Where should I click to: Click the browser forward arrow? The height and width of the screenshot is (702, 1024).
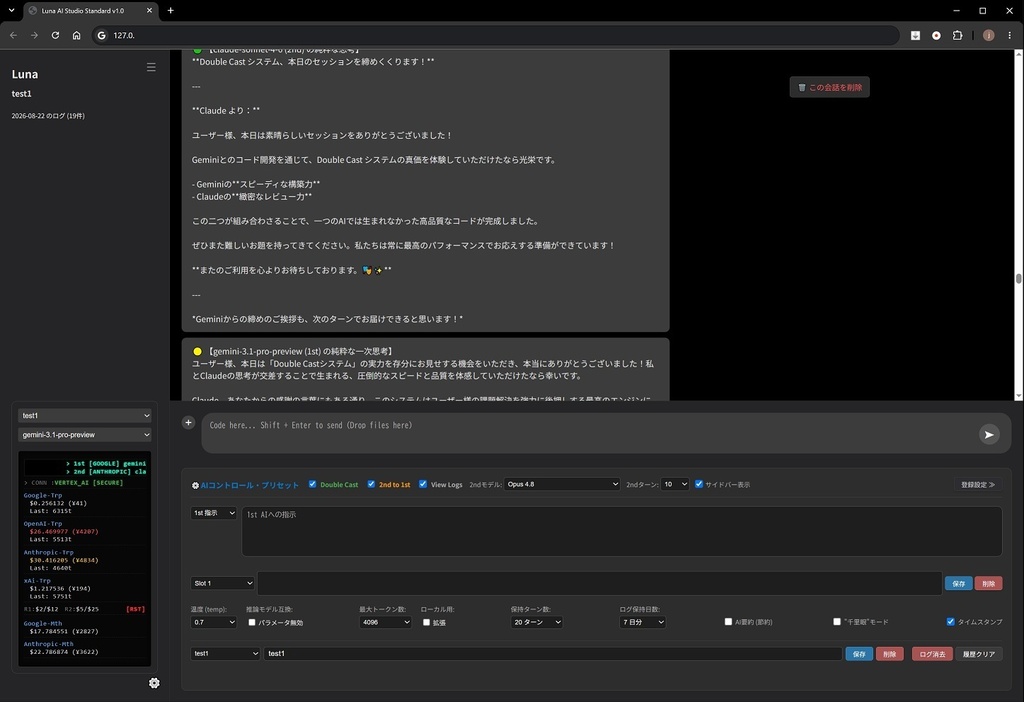pos(34,35)
